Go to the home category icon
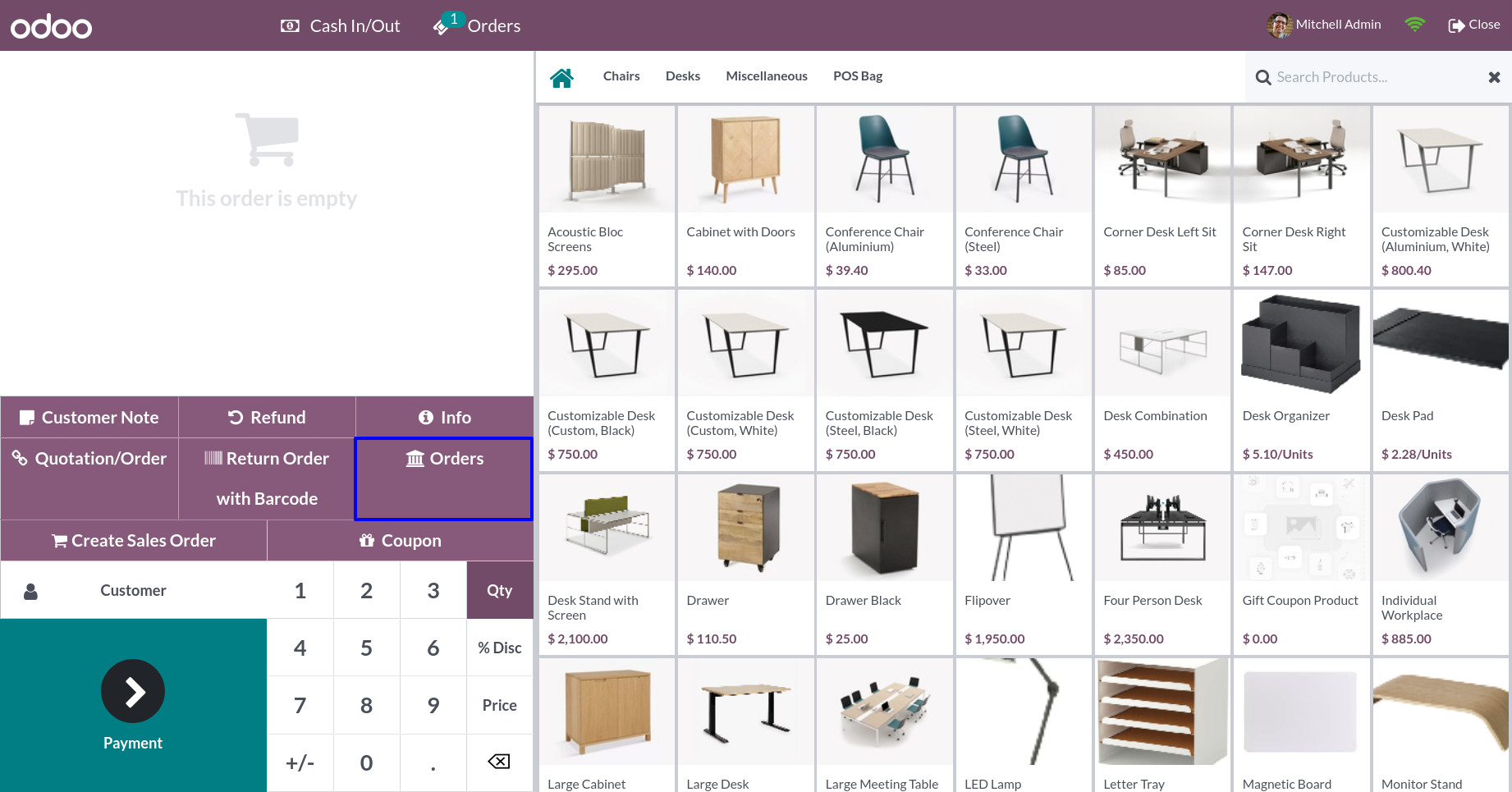Screen dimensions: 1512x792 pos(562,77)
